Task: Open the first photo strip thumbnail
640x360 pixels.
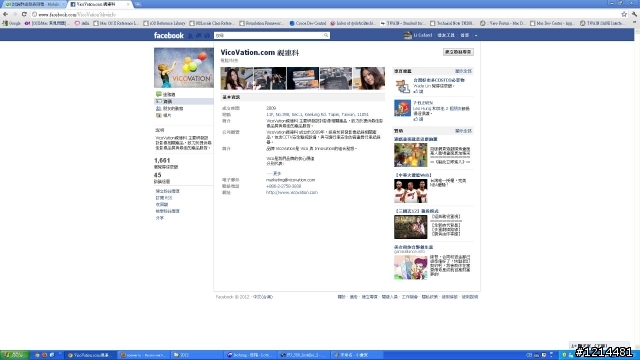Action: [x=236, y=78]
